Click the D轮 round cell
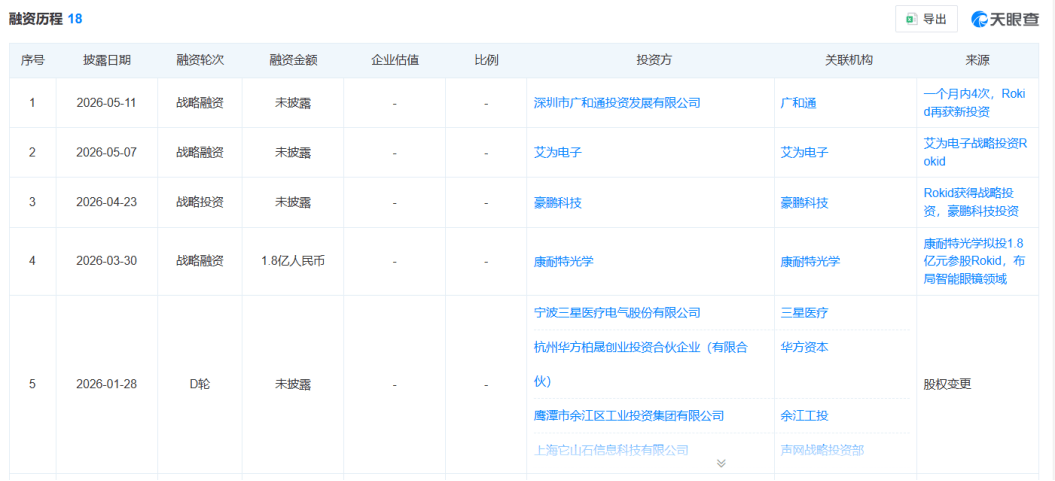The image size is (1055, 481). (200, 385)
